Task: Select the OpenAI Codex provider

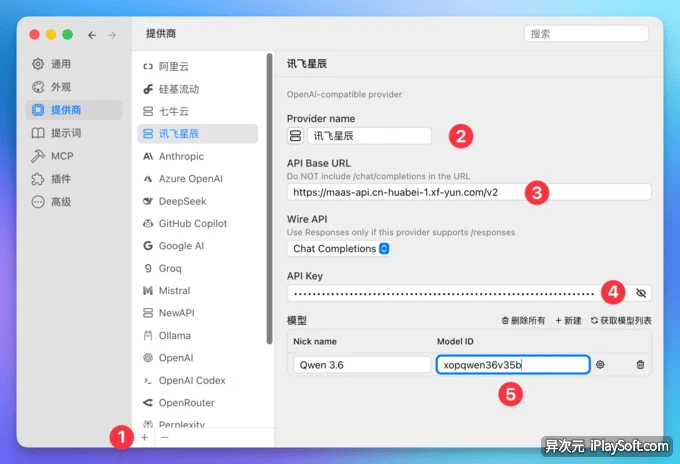Action: tap(198, 380)
